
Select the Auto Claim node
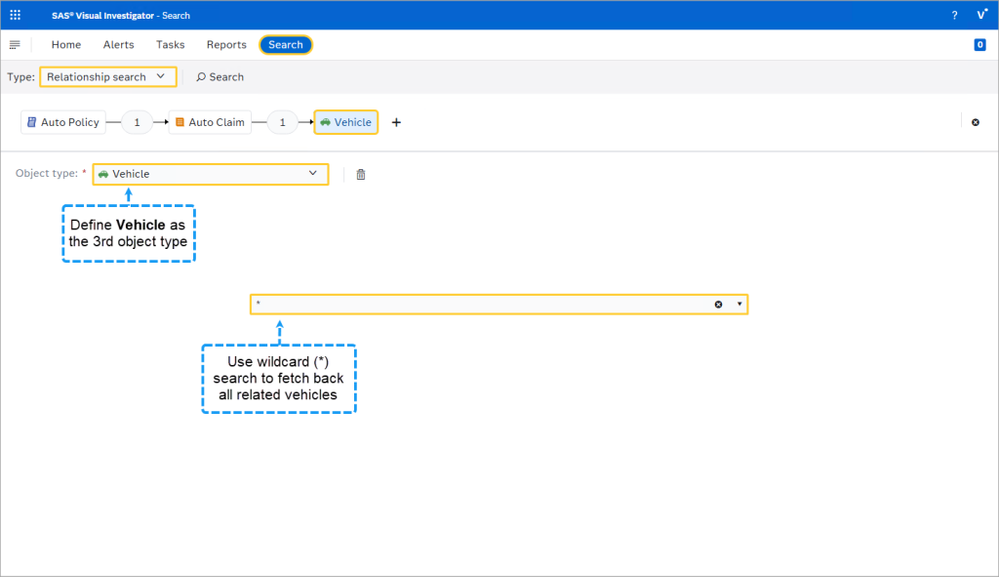coord(210,122)
